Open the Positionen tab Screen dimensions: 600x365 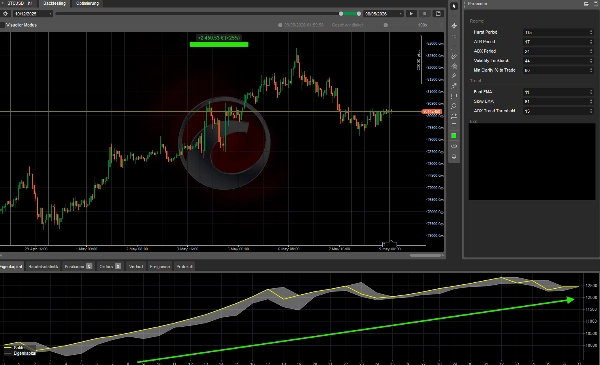(78, 266)
